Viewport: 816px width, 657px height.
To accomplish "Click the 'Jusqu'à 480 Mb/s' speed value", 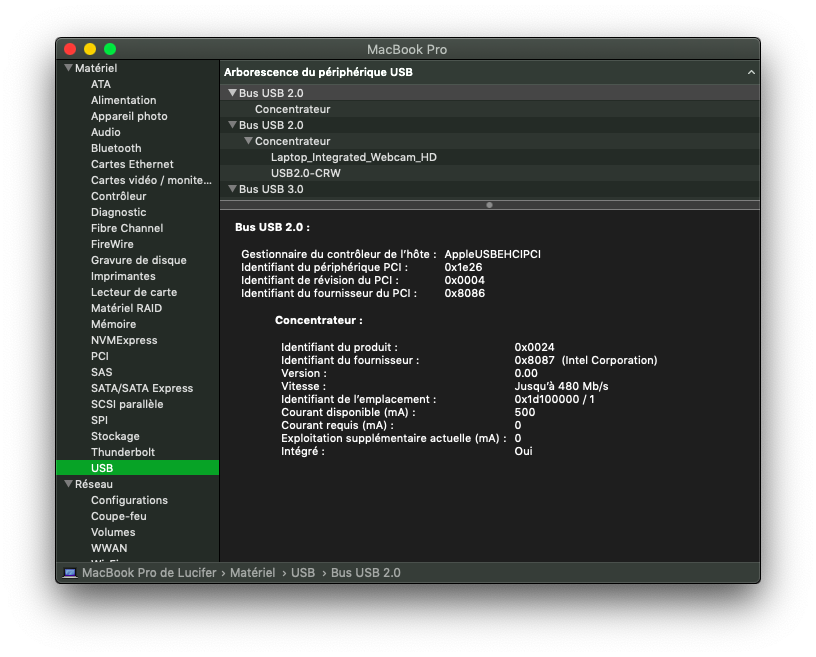I will pyautogui.click(x=561, y=386).
